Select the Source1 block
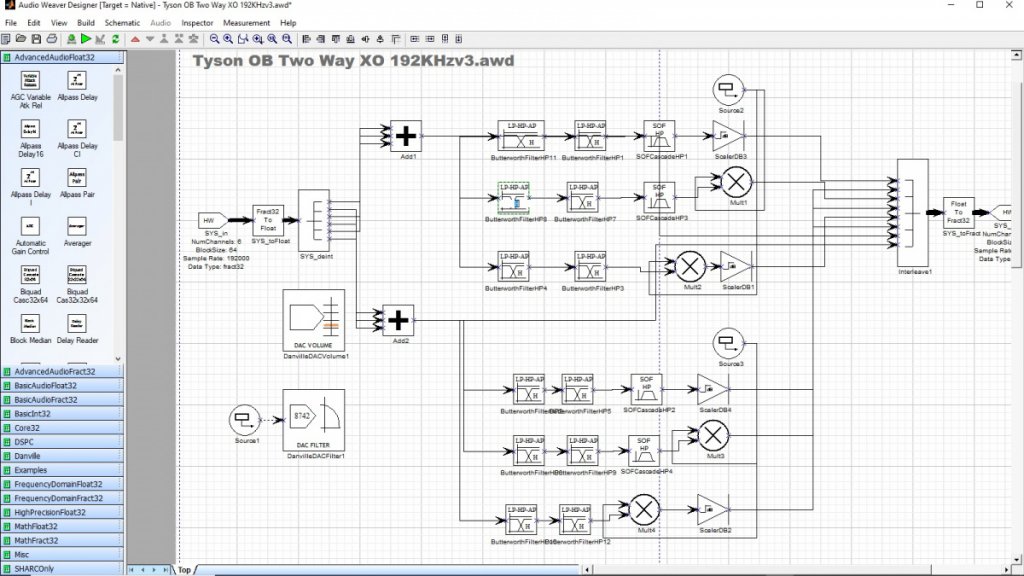Screen dimensions: 1024x576 point(245,420)
